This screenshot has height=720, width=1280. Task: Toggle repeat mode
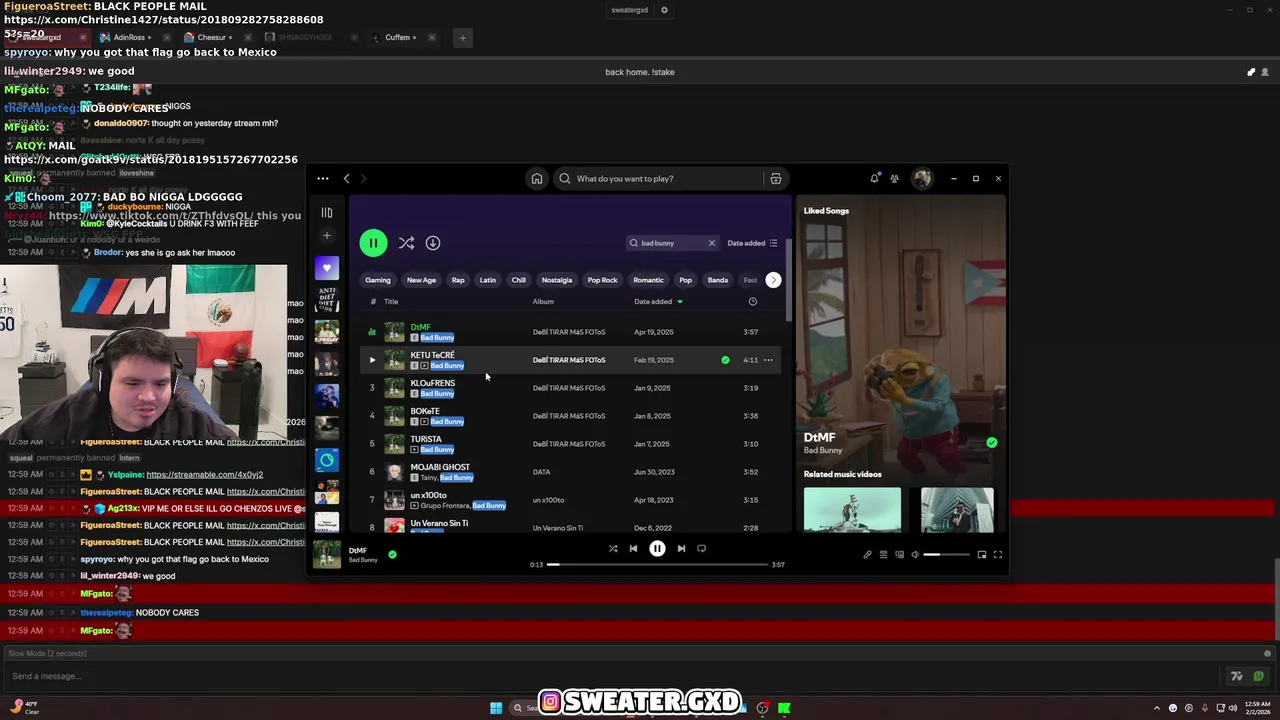point(701,548)
